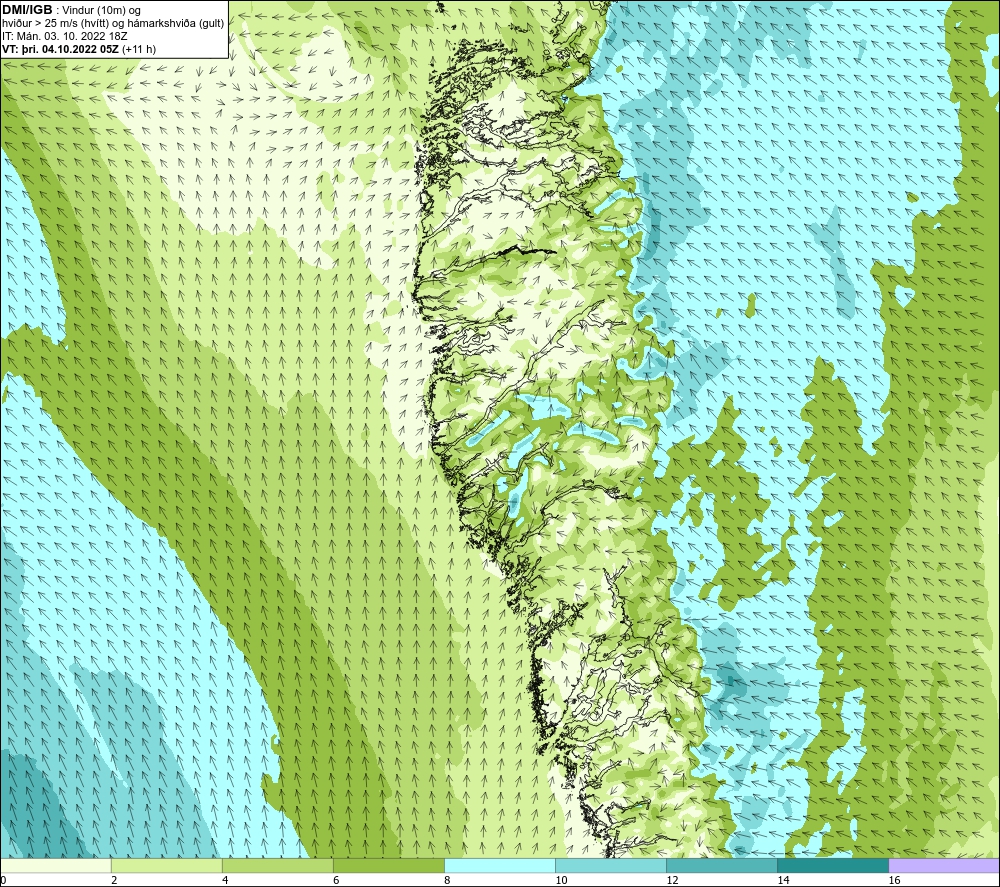Viewport: 1000px width, 887px height.
Task: Click the pale yellow 0–2 m/s legend swatch
Action: point(55,865)
